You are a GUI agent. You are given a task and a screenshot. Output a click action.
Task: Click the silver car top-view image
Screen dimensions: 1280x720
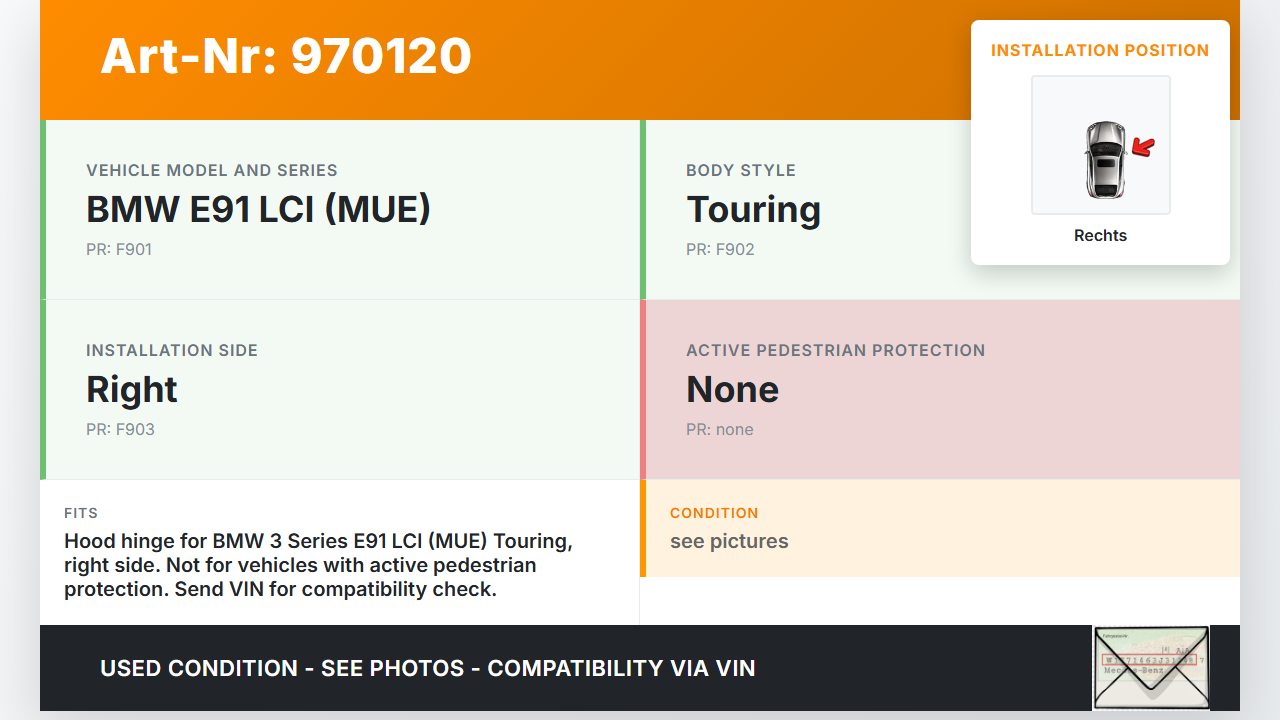(1104, 160)
